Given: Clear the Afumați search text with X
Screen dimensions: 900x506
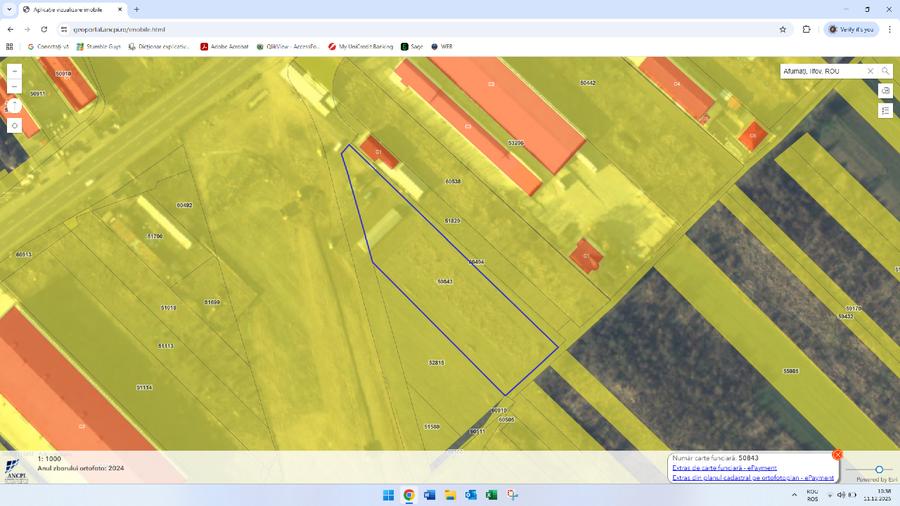Looking at the screenshot, I should click(870, 72).
